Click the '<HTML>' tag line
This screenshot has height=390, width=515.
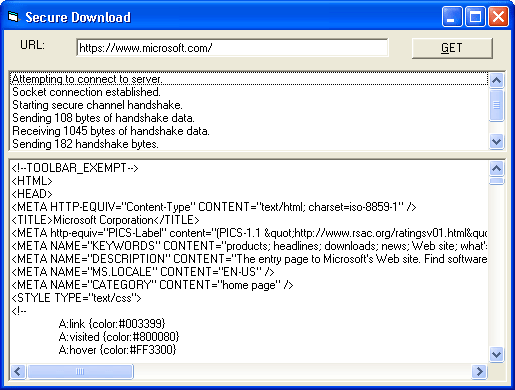(x=32, y=181)
